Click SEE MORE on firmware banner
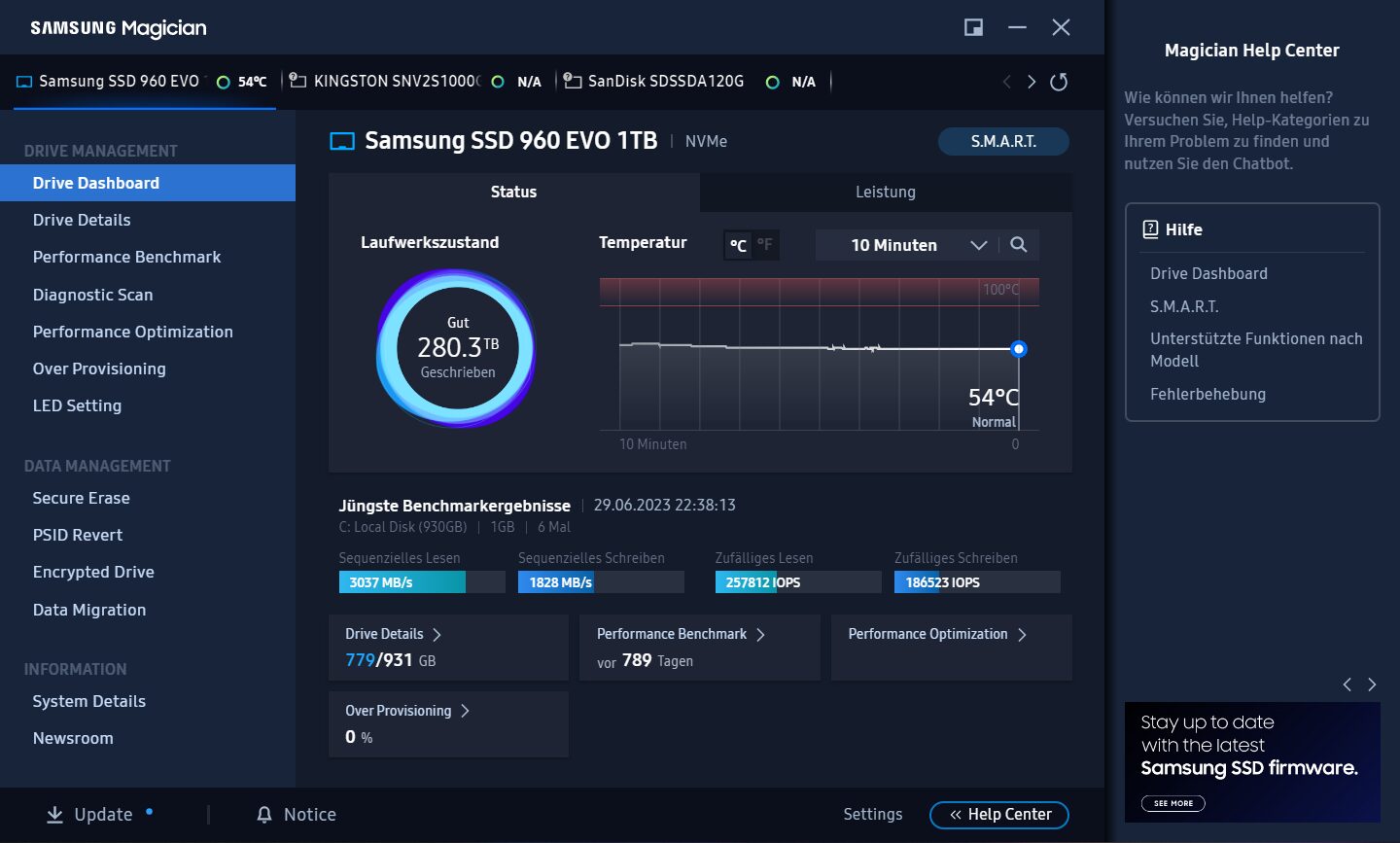 point(1172,803)
